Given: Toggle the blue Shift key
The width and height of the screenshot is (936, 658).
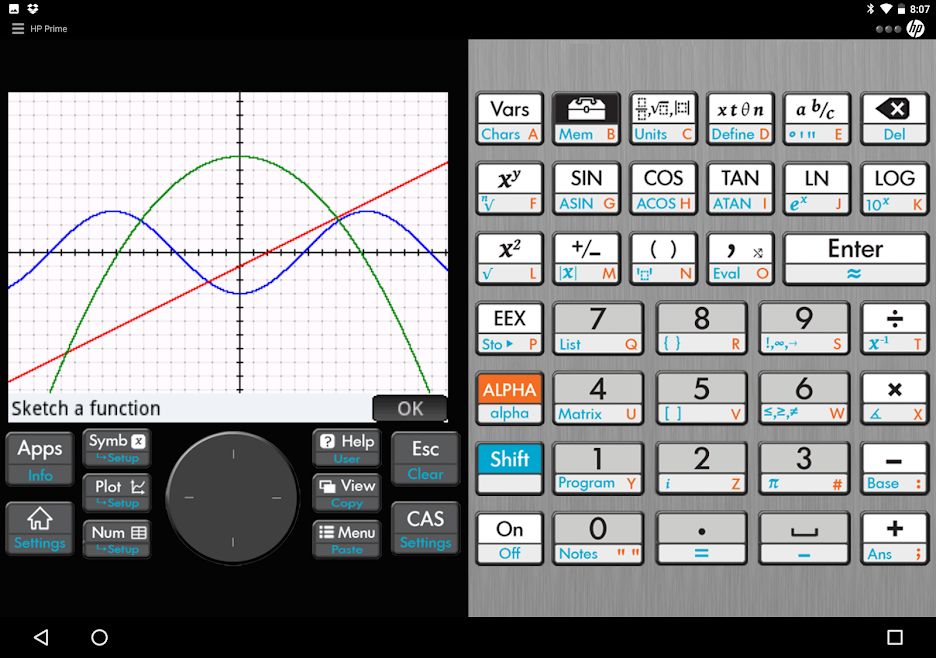Looking at the screenshot, I should pyautogui.click(x=509, y=467).
